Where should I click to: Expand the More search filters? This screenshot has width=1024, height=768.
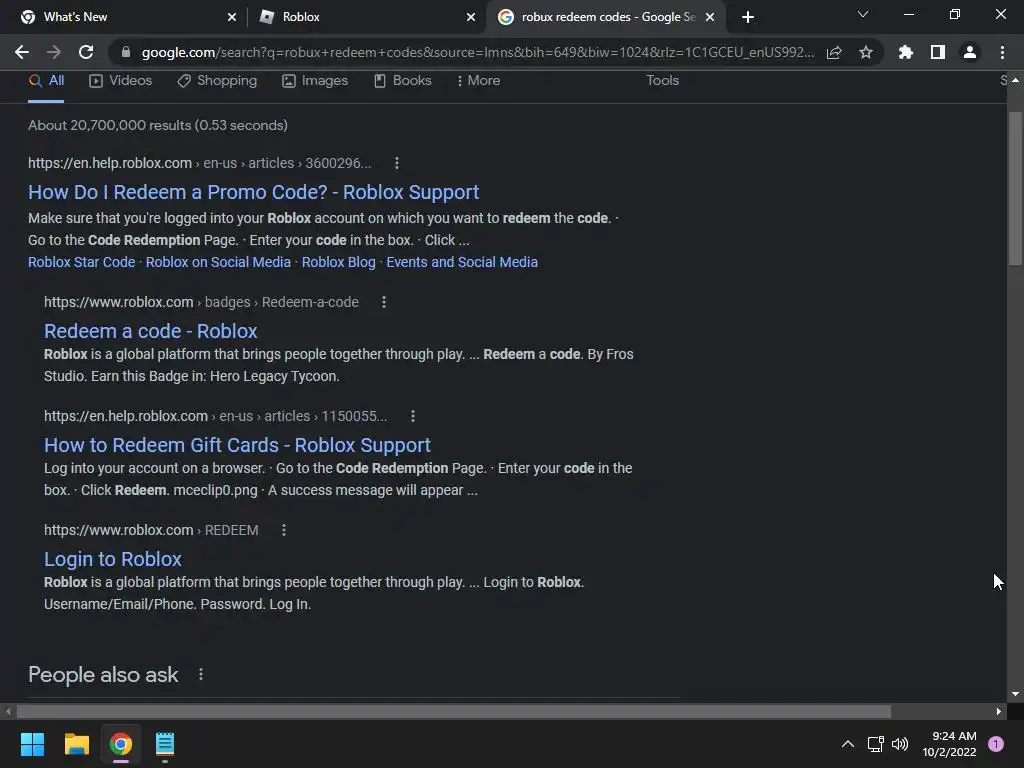pos(479,81)
